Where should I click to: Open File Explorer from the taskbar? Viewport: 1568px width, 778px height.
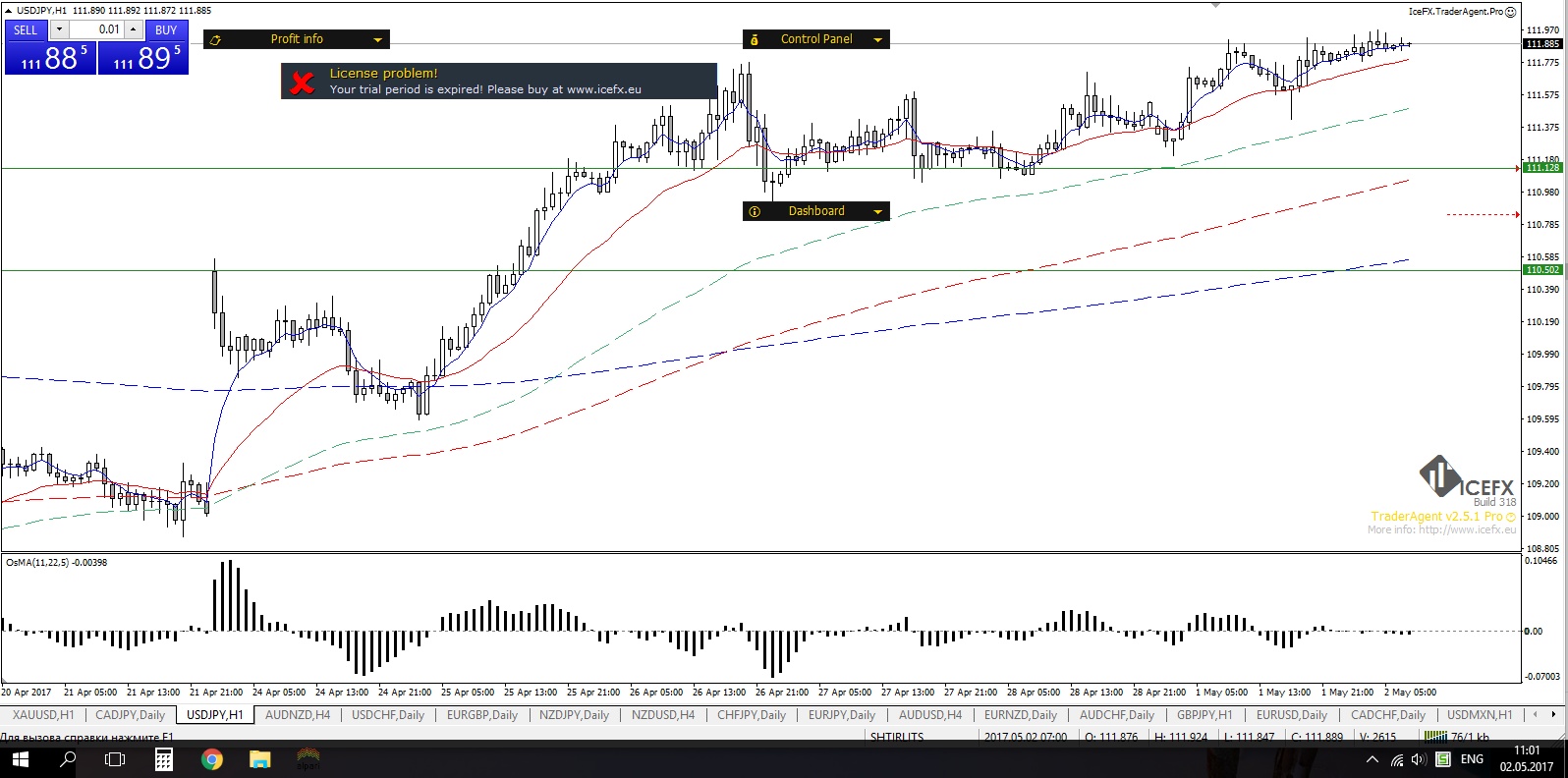click(x=259, y=759)
